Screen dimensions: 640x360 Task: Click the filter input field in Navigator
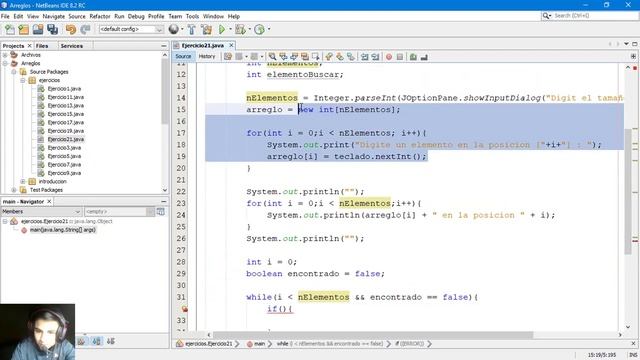click(x=116, y=211)
